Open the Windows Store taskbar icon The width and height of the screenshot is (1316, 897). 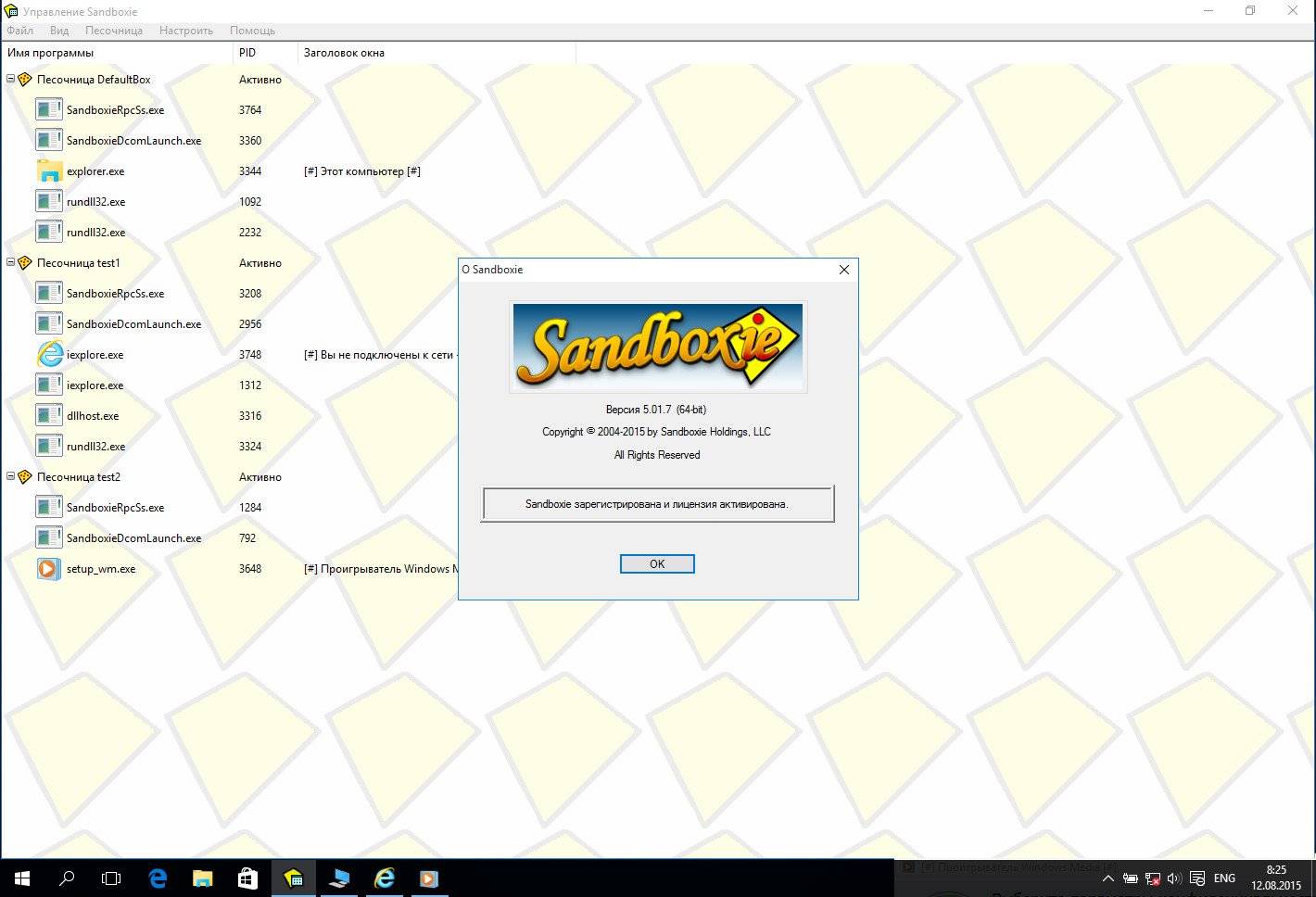pyautogui.click(x=247, y=878)
